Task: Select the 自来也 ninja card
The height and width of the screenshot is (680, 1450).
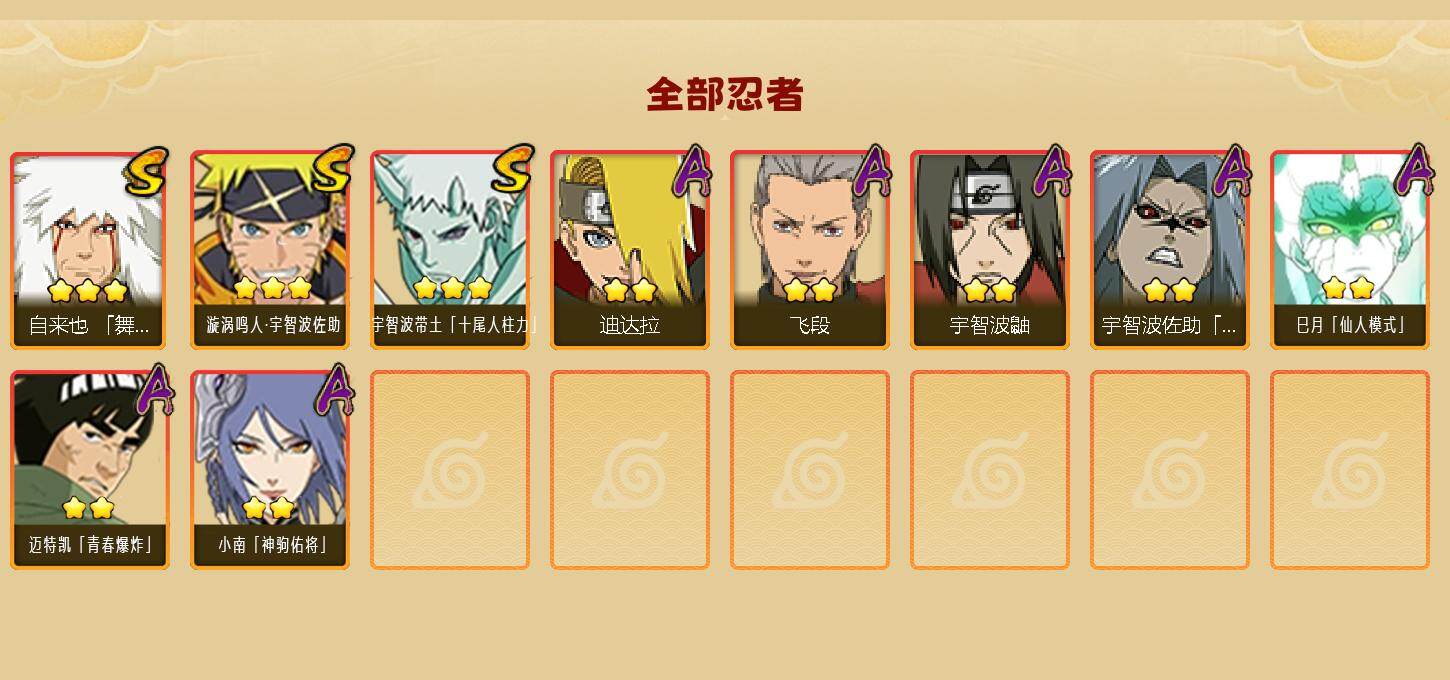Action: pos(90,250)
